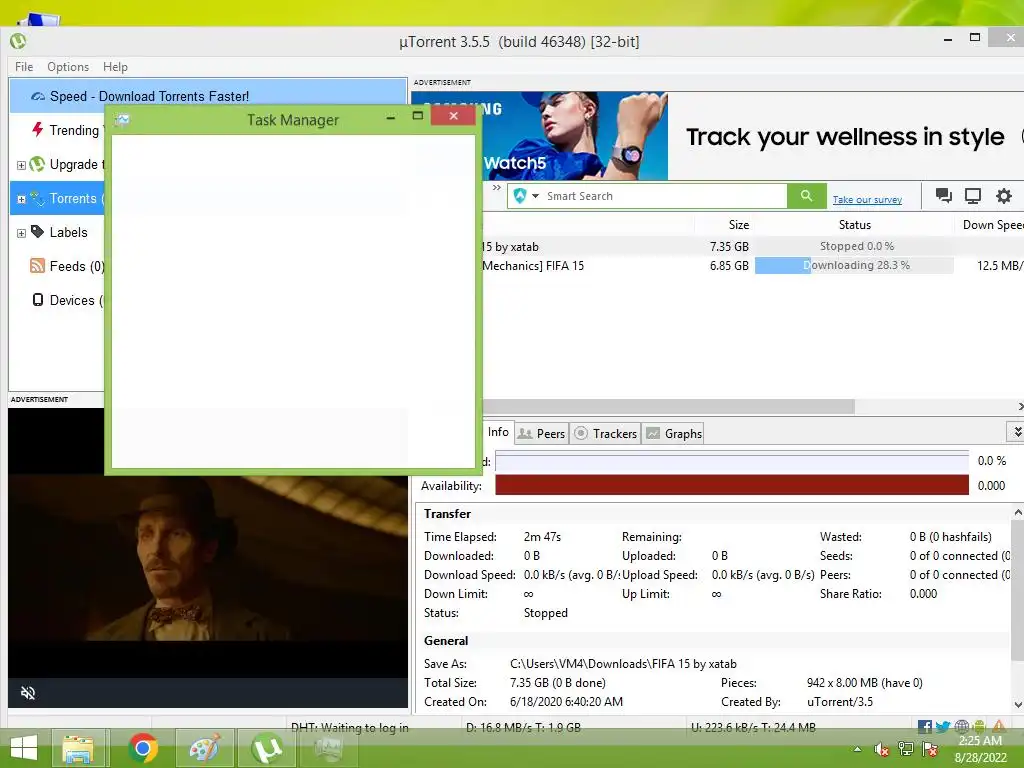Switch to the Info tab

click(498, 432)
